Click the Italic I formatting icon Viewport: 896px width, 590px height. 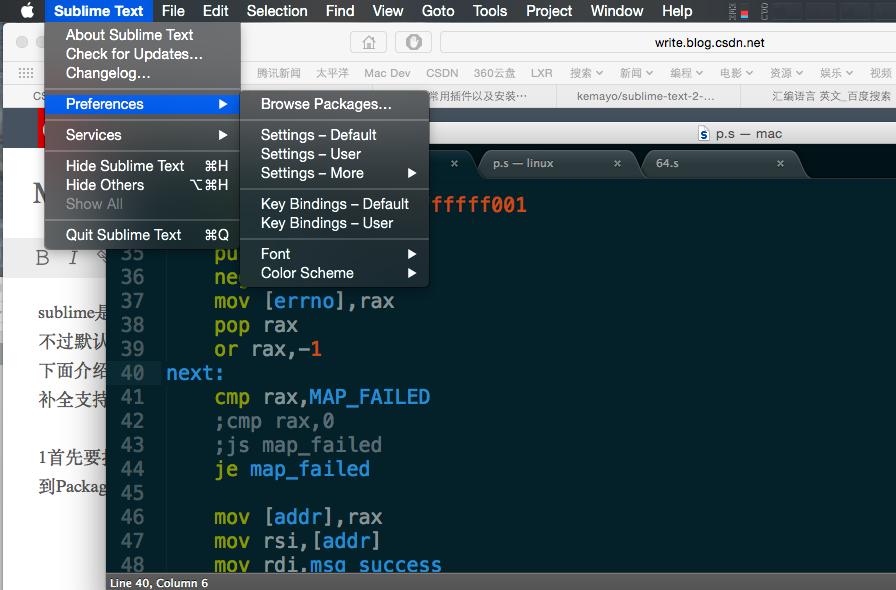click(73, 258)
